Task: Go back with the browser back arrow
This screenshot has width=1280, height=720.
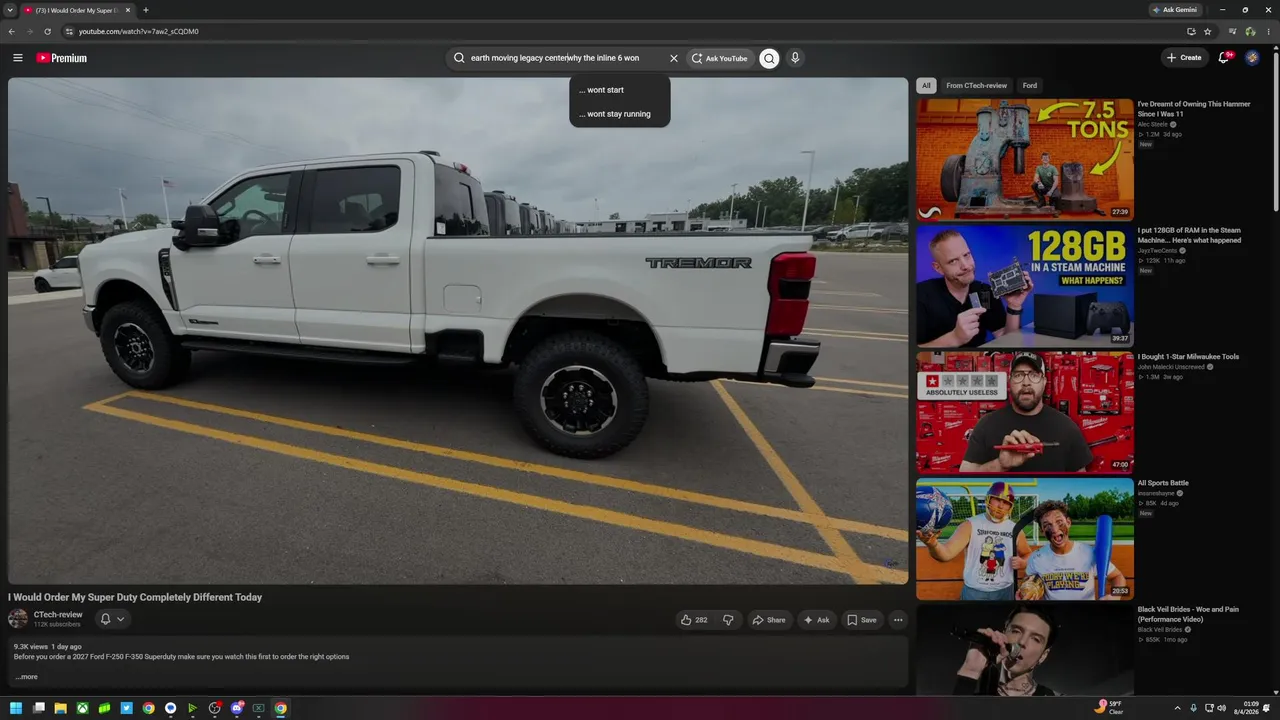Action: coord(11,31)
